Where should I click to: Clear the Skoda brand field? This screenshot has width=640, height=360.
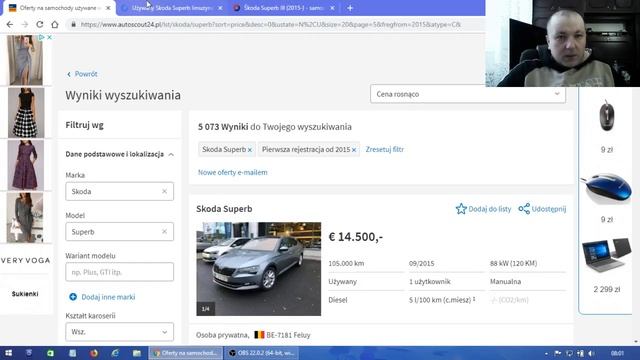[164, 191]
